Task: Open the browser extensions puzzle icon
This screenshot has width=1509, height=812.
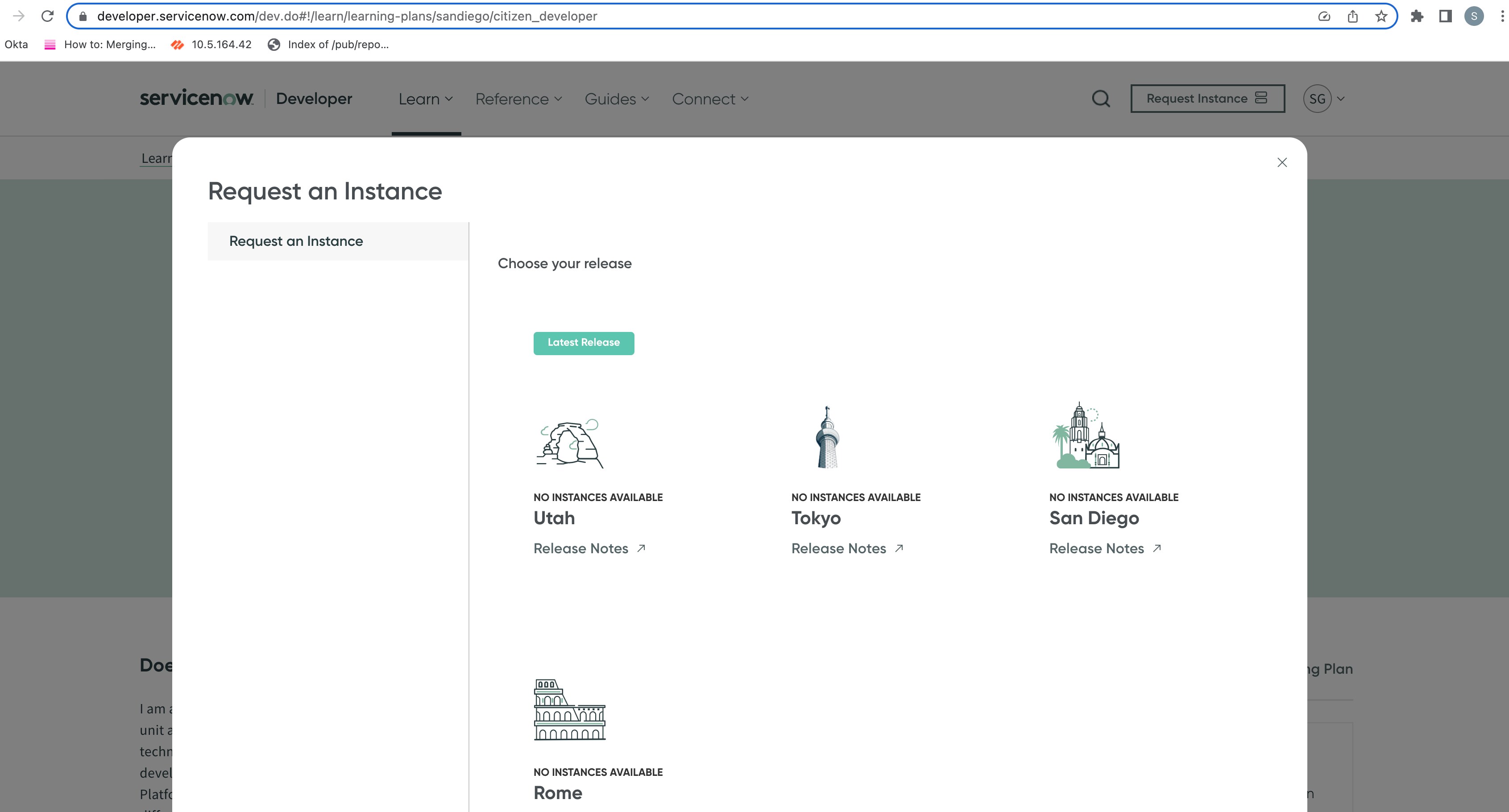Action: pos(1417,16)
